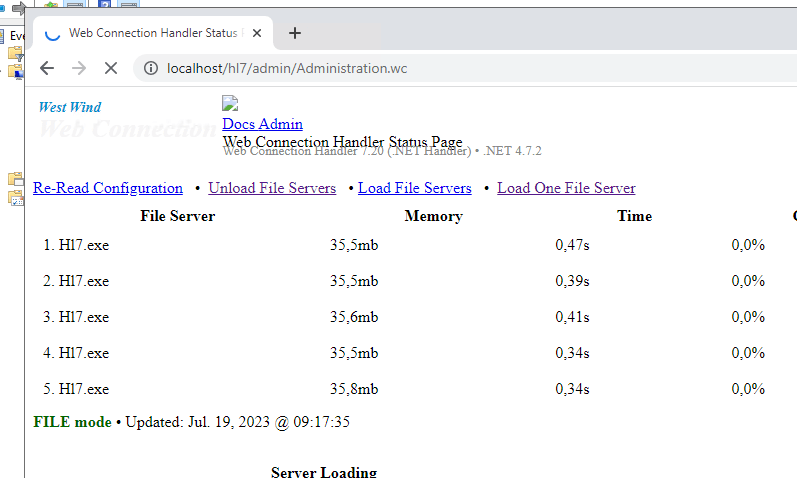This screenshot has width=797, height=478.
Task: Open a new browser tab
Action: pyautogui.click(x=294, y=33)
